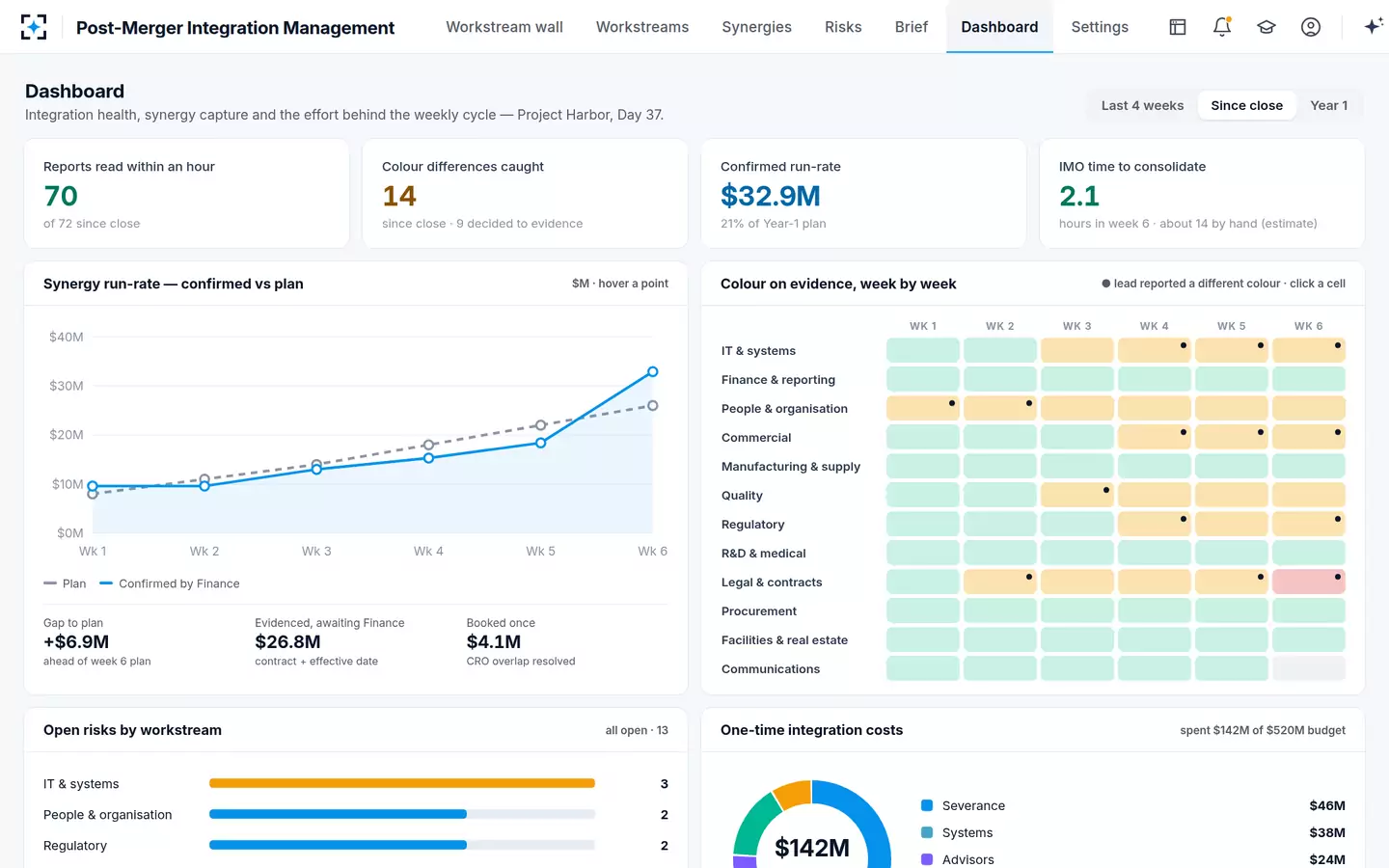Open the user account icon
This screenshot has width=1389, height=868.
point(1311,27)
